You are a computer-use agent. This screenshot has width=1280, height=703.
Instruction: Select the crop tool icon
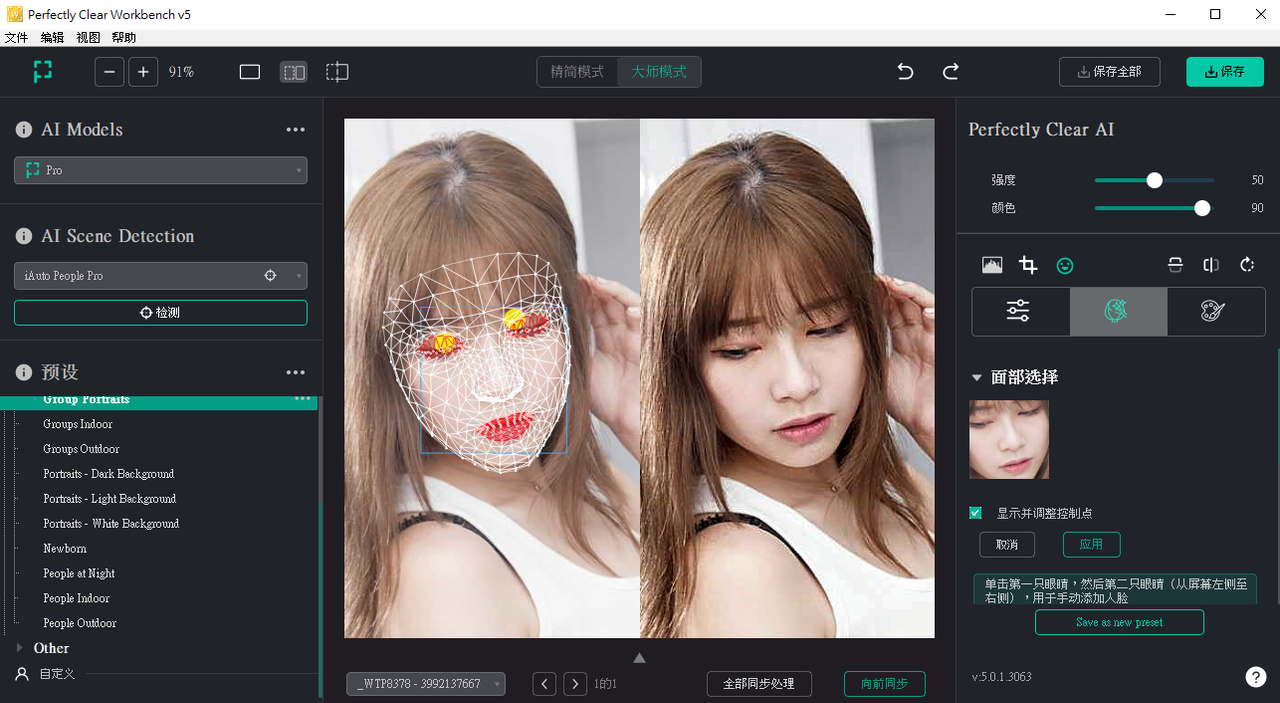[x=1028, y=265]
